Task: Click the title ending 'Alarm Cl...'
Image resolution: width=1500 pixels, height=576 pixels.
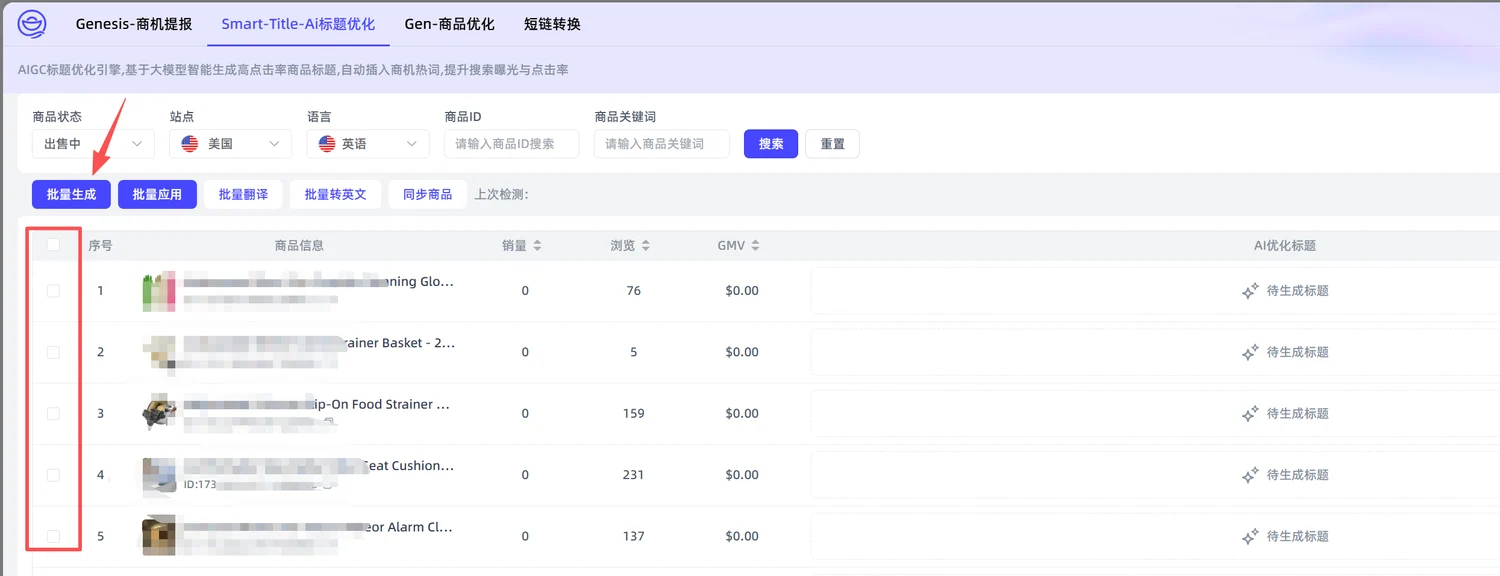Action: coord(318,527)
